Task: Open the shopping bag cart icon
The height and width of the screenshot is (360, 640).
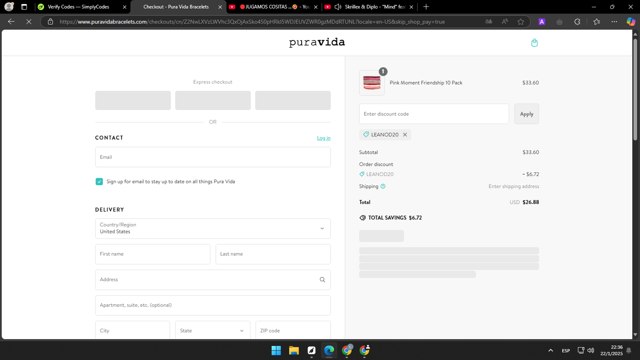Action: (534, 43)
